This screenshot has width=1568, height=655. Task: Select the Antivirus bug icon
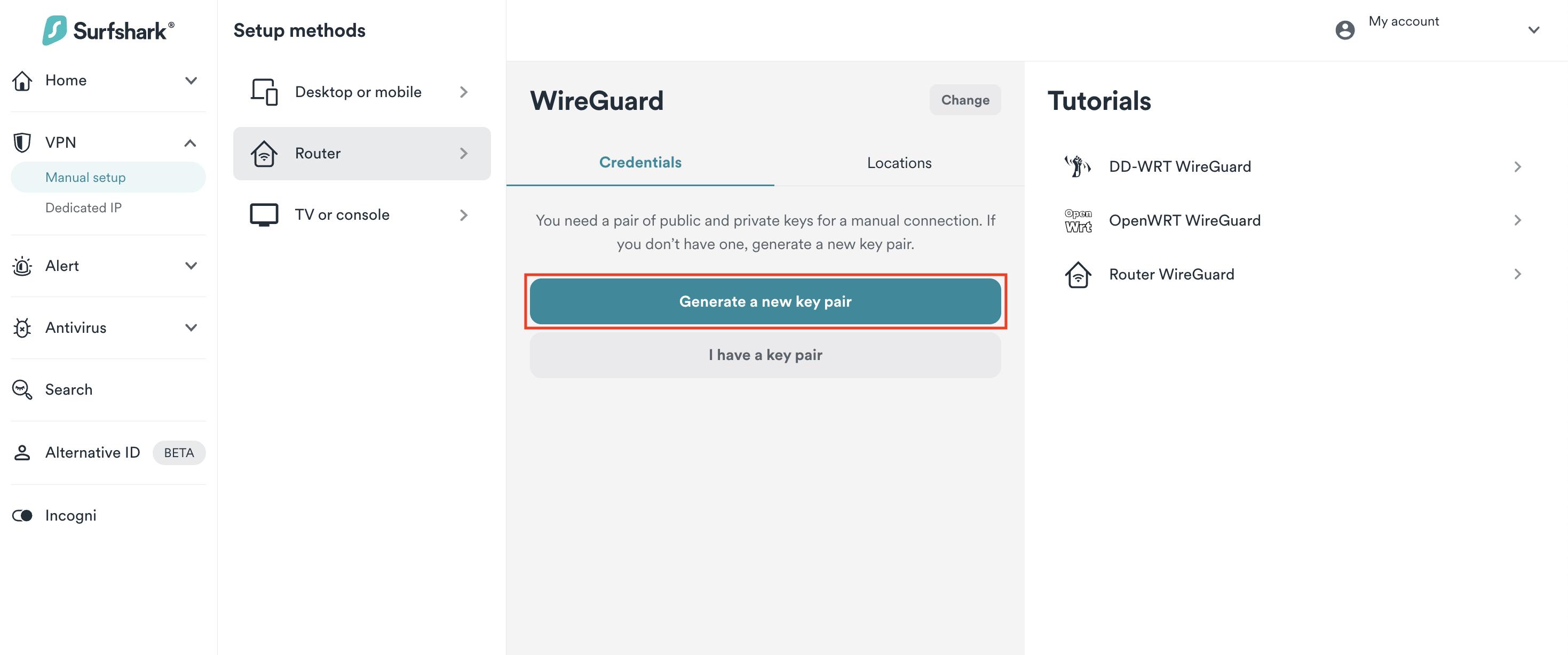22,328
